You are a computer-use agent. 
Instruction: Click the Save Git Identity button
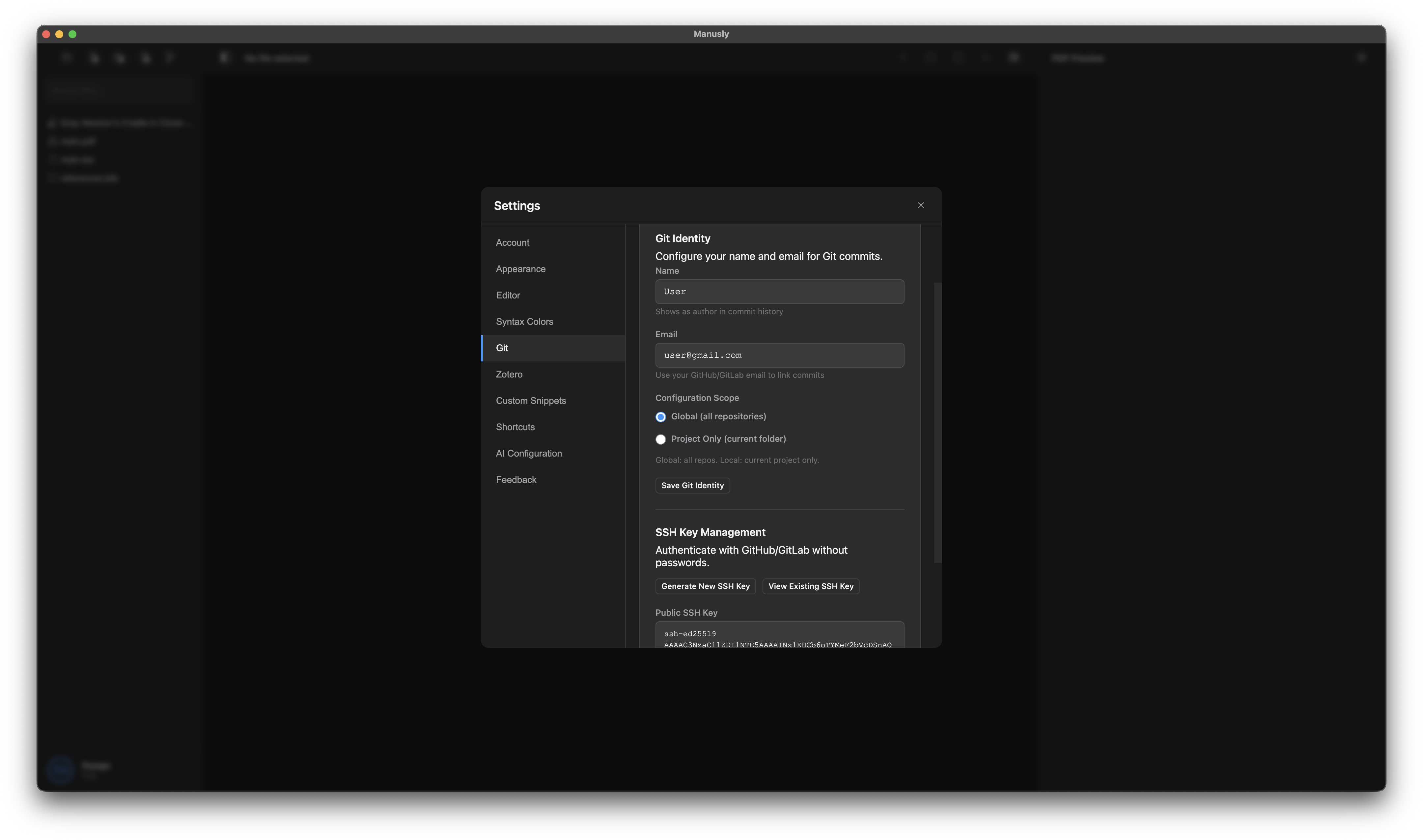(692, 485)
